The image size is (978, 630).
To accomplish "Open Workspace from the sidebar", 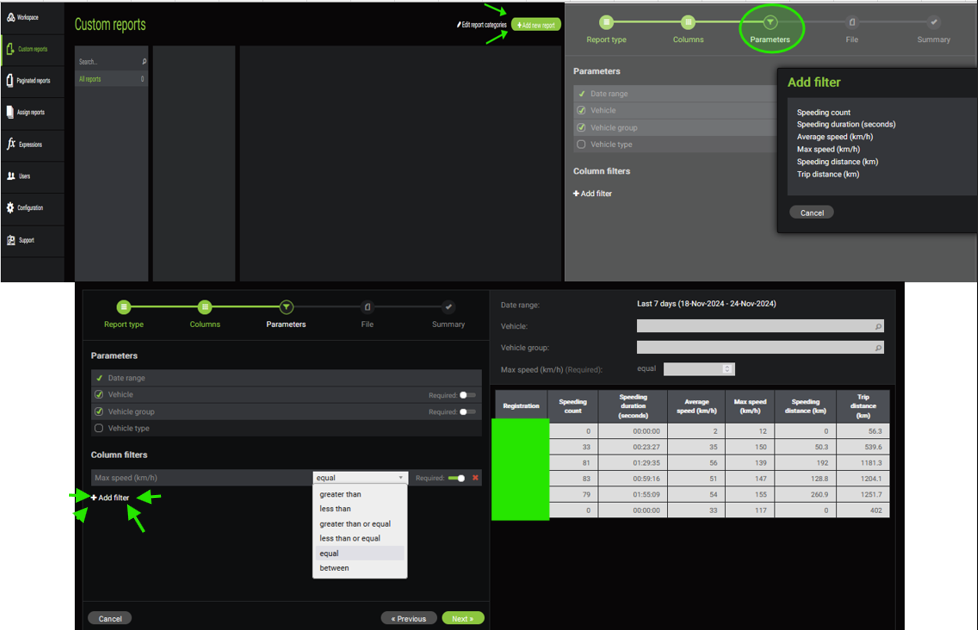I will pos(28,17).
